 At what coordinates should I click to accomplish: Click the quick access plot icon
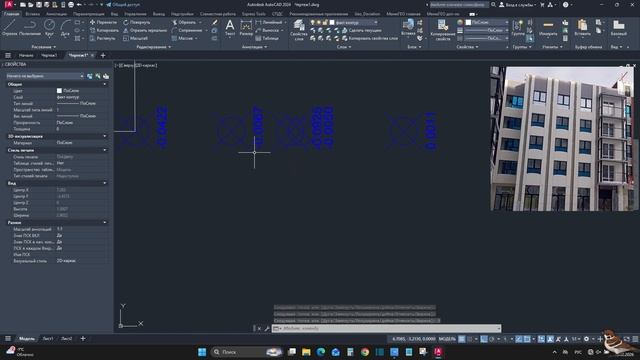point(71,4)
